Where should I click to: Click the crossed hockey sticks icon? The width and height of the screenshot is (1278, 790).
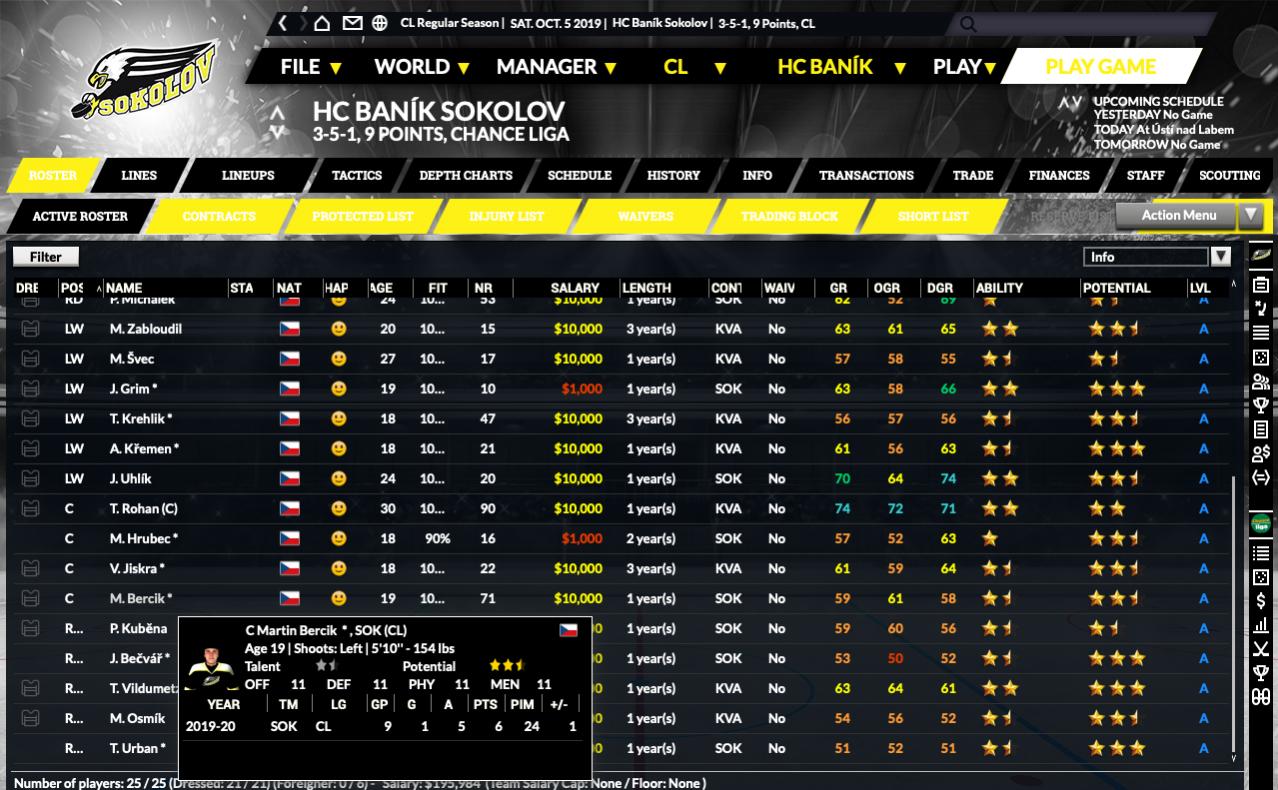click(x=1261, y=649)
